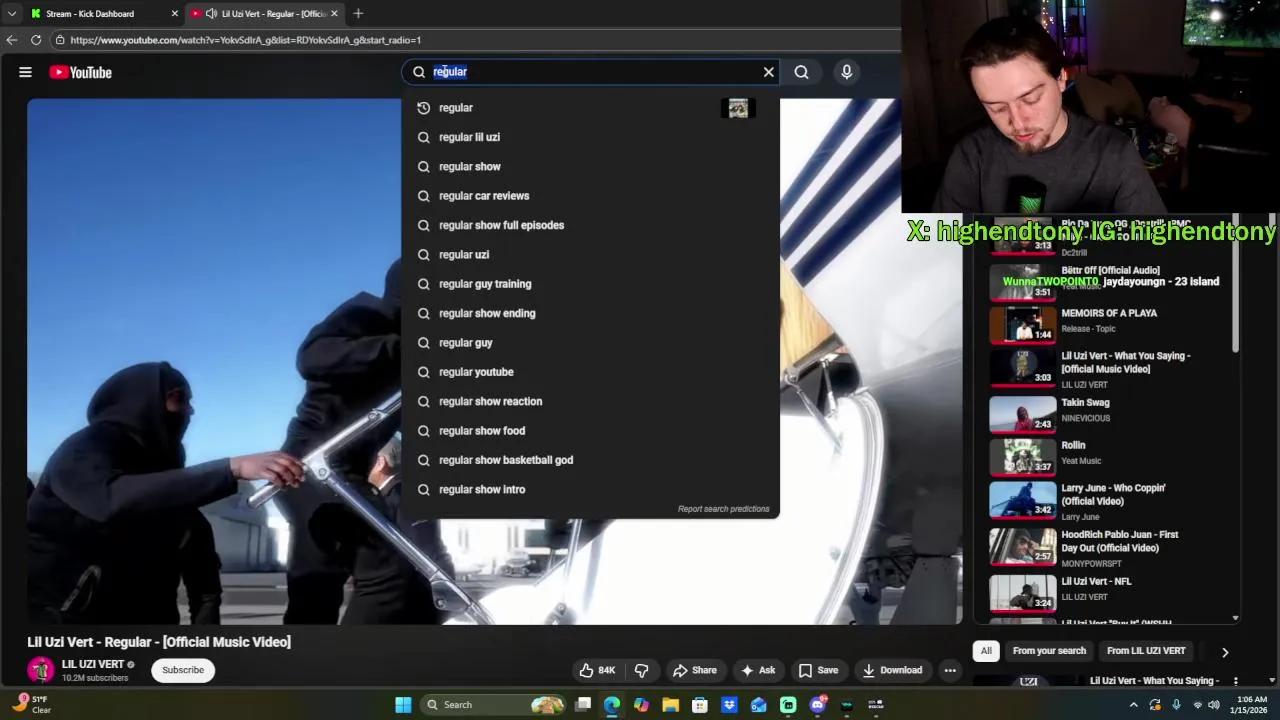Open Dropbox from the taskbar
This screenshot has height=720, width=1280.
(729, 705)
